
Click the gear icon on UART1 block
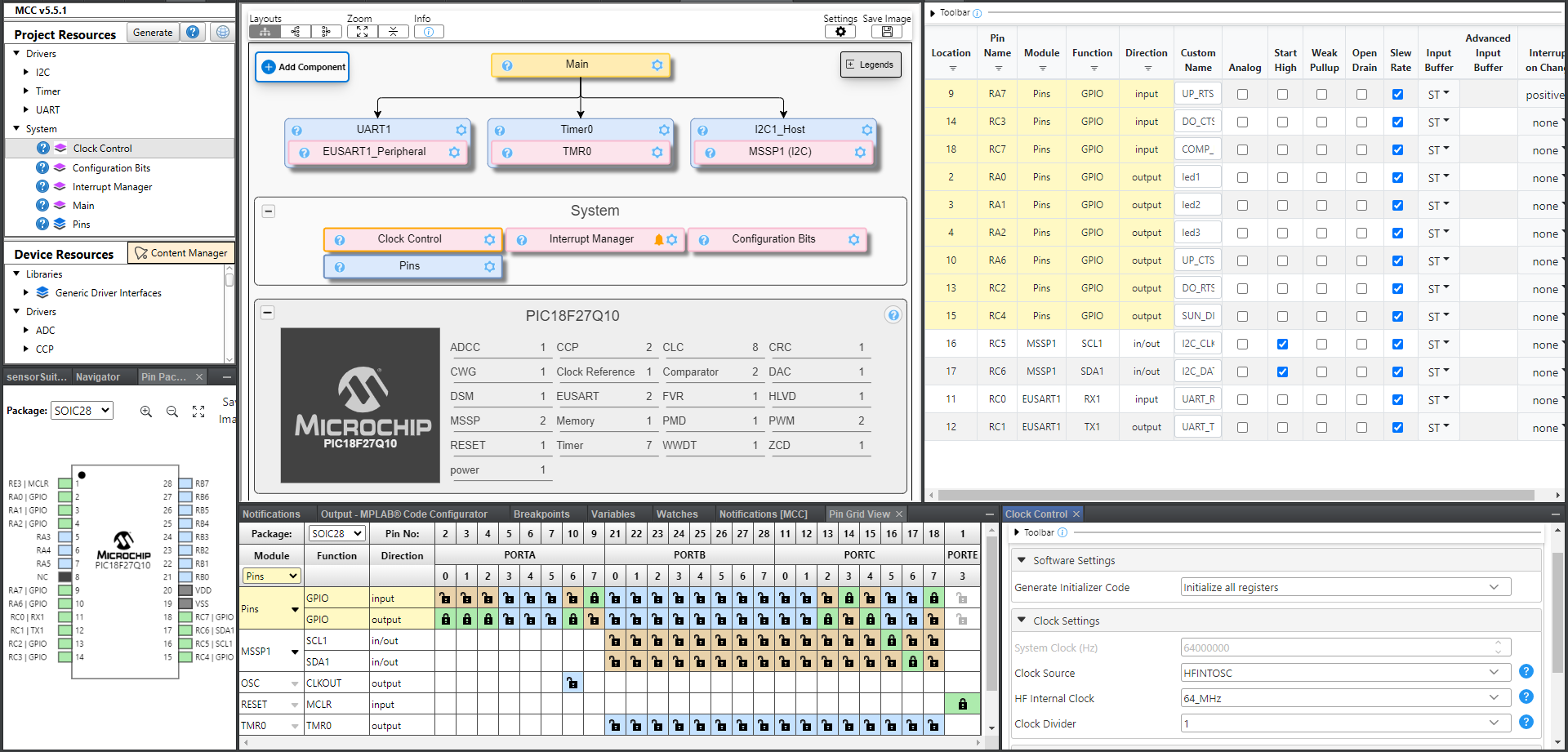coord(461,131)
